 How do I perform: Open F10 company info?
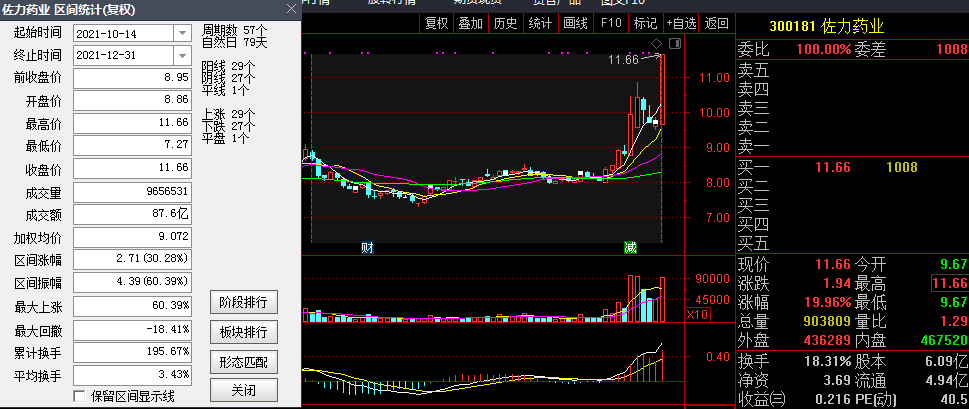pyautogui.click(x=611, y=23)
